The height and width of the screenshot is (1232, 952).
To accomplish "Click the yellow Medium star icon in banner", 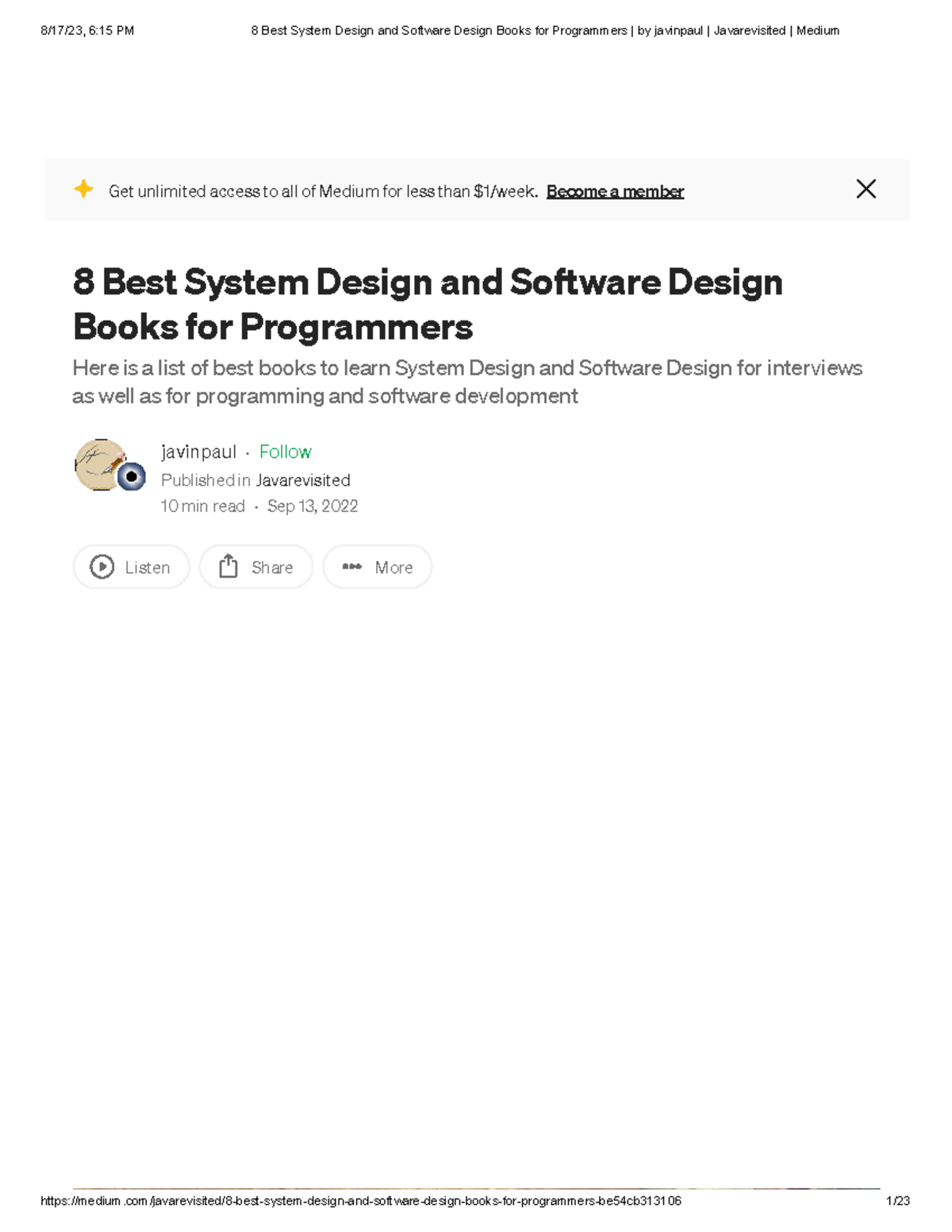I will [x=83, y=190].
